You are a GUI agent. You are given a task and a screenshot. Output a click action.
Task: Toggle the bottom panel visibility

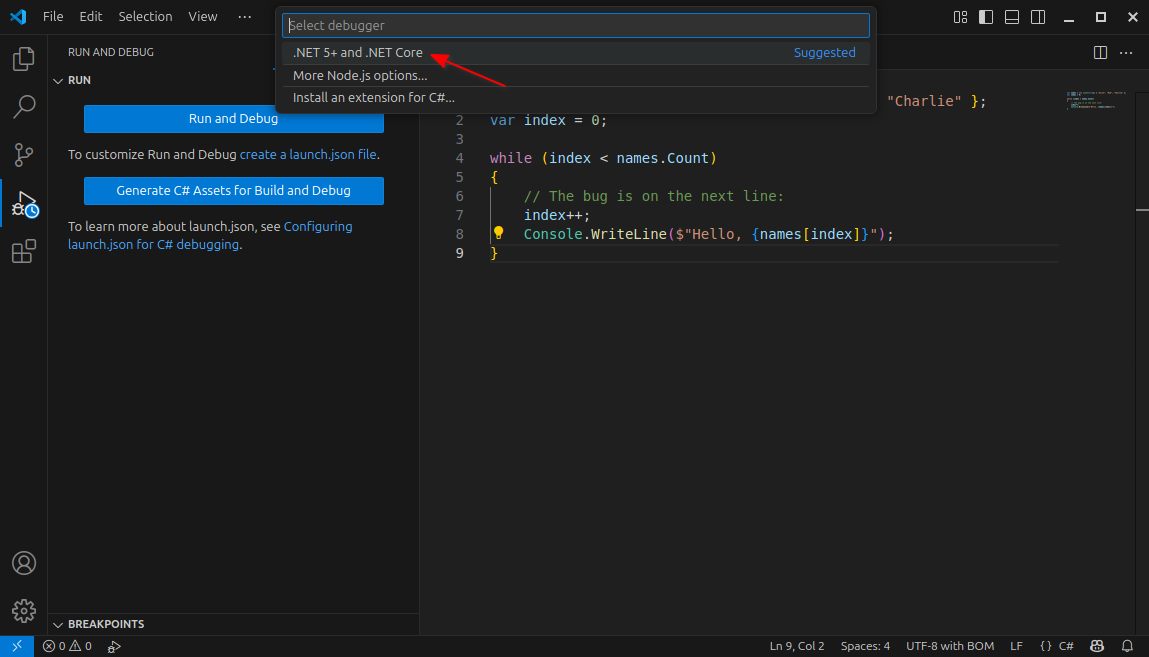1012,17
